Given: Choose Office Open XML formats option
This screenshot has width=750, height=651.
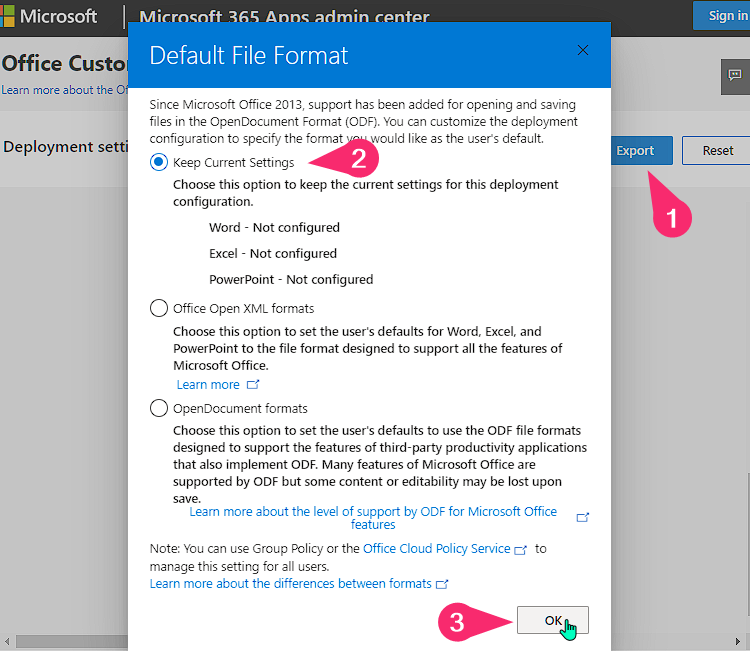Looking at the screenshot, I should click(x=159, y=308).
